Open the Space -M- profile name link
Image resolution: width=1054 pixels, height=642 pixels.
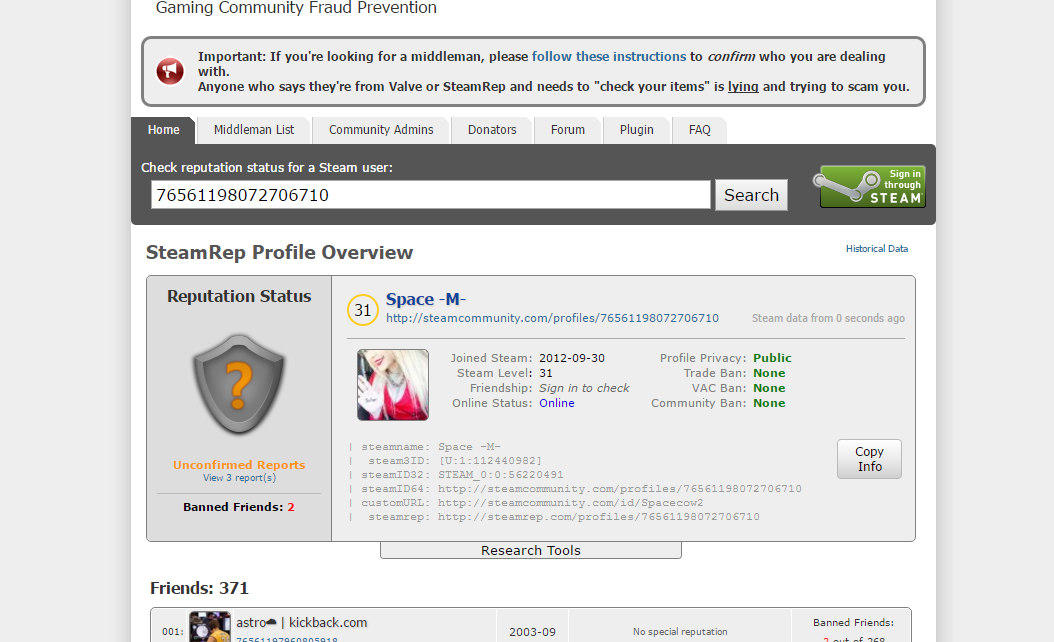pos(425,299)
